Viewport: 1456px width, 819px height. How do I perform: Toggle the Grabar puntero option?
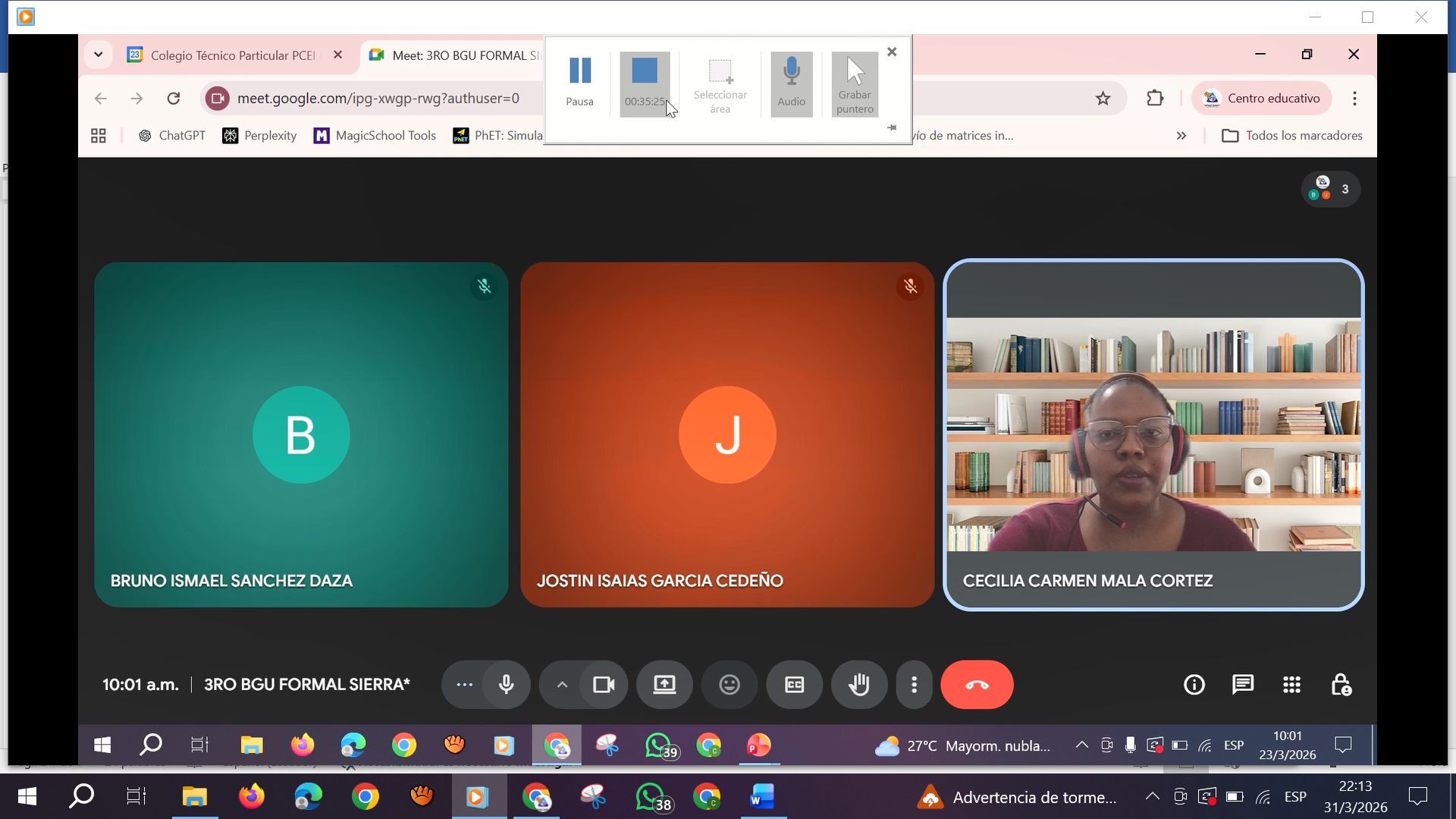855,82
